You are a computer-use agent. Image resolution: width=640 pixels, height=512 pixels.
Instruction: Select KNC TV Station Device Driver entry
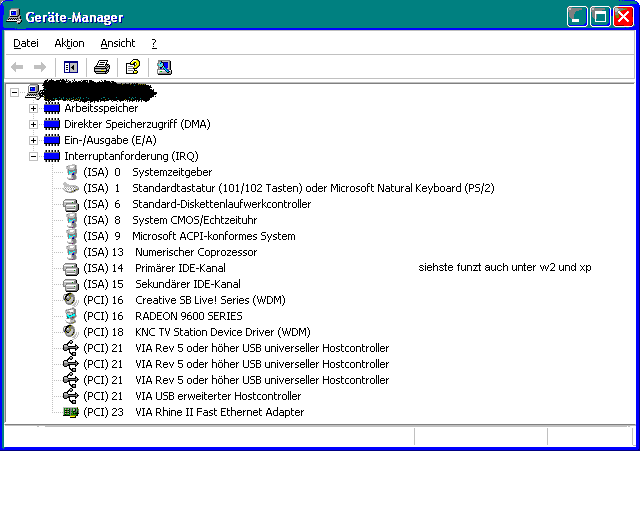pos(222,332)
